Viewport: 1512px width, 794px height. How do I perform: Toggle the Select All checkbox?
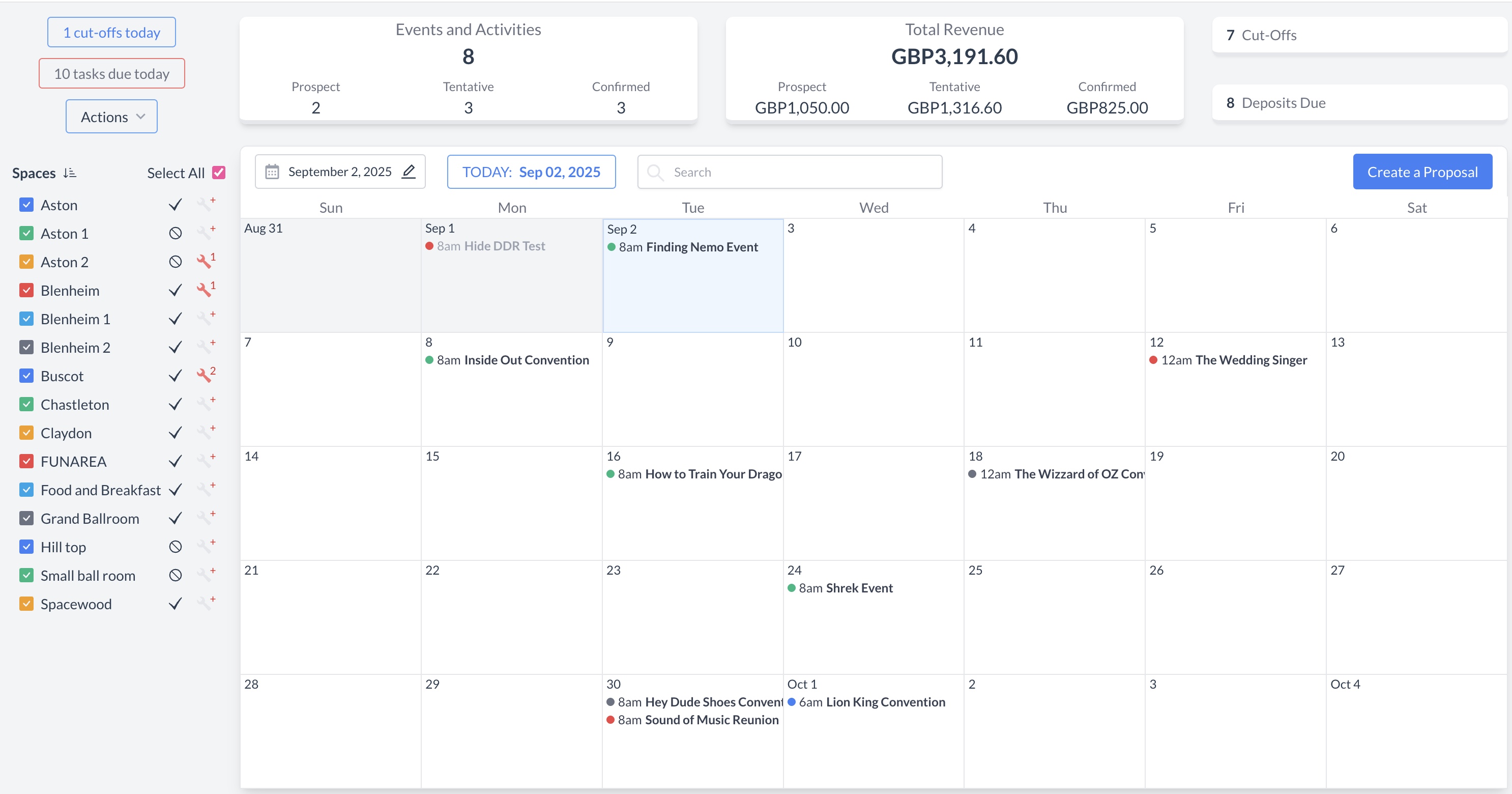pyautogui.click(x=219, y=173)
